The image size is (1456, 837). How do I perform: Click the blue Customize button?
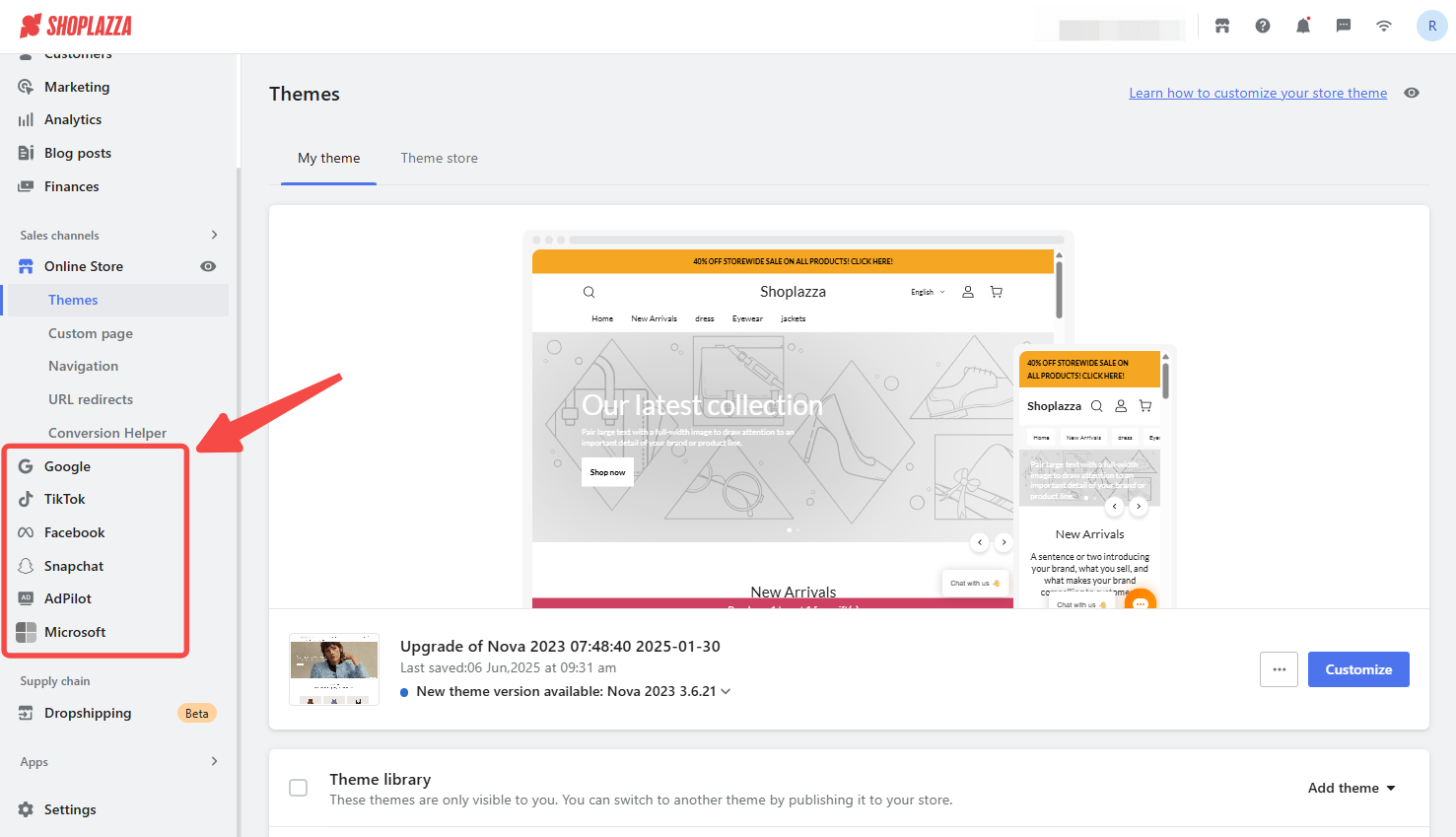[1358, 669]
